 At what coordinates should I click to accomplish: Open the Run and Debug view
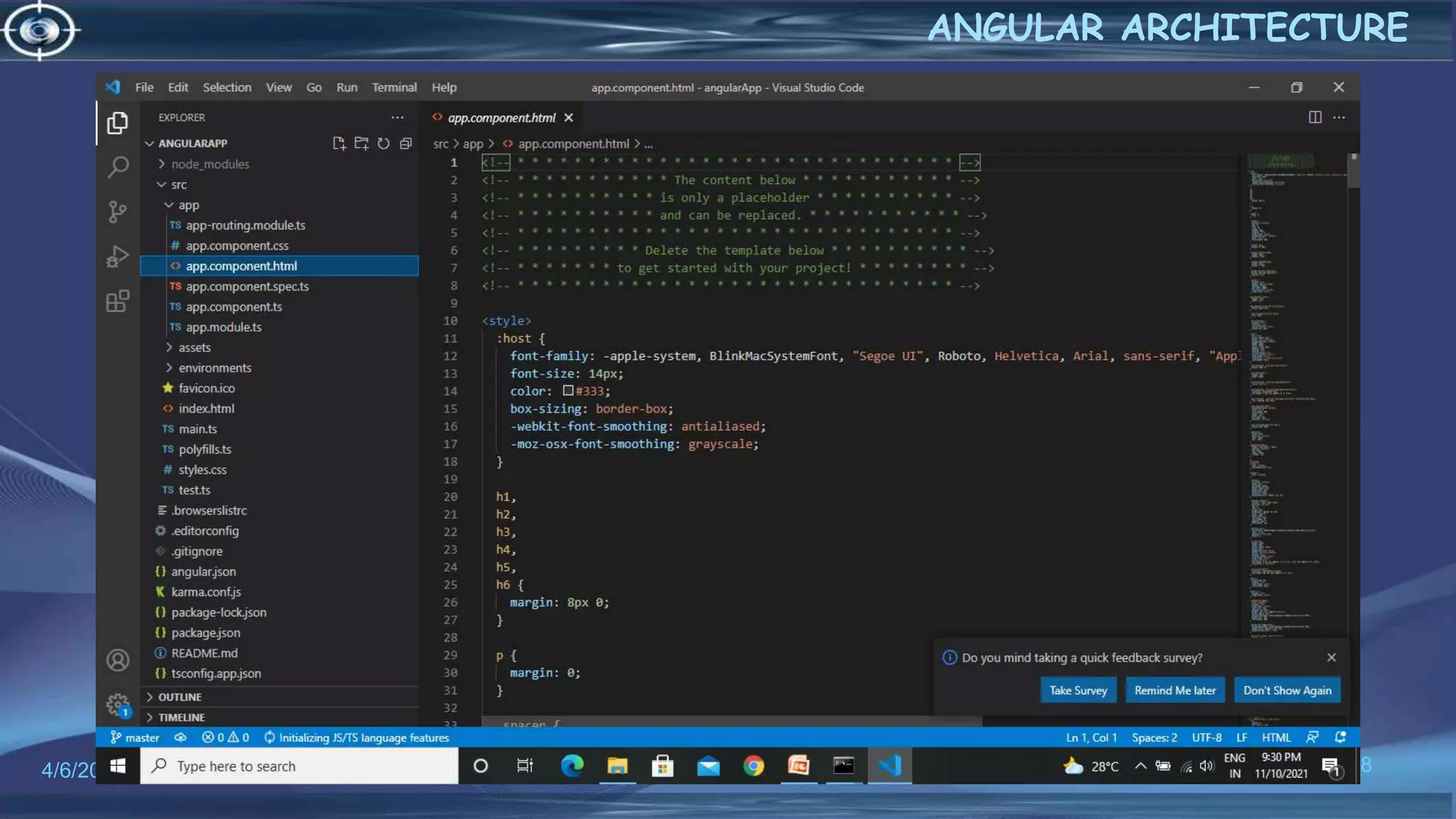click(x=117, y=257)
